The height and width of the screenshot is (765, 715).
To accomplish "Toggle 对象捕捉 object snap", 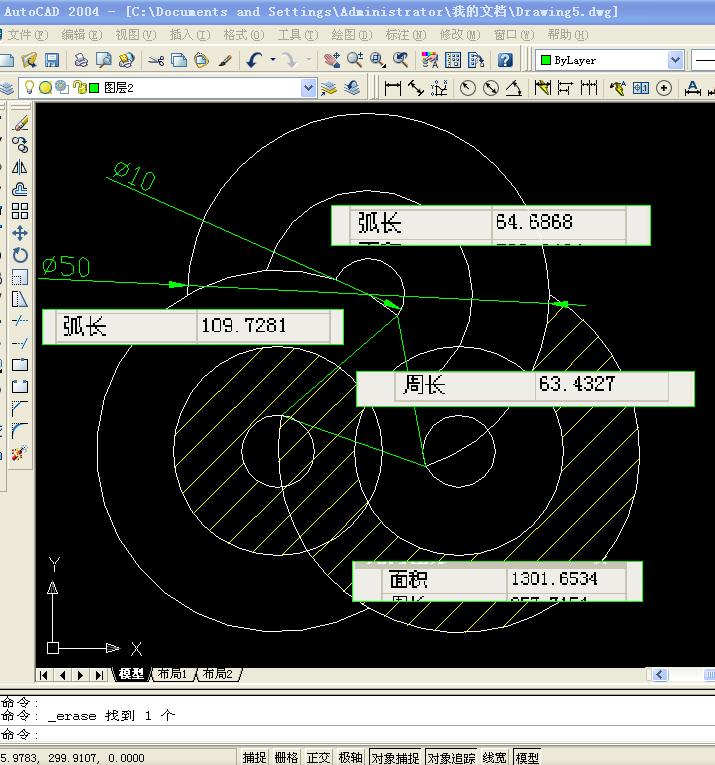I will click(396, 757).
